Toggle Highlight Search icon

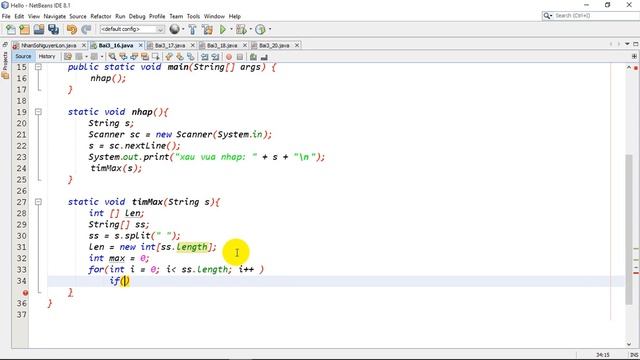click(x=145, y=56)
